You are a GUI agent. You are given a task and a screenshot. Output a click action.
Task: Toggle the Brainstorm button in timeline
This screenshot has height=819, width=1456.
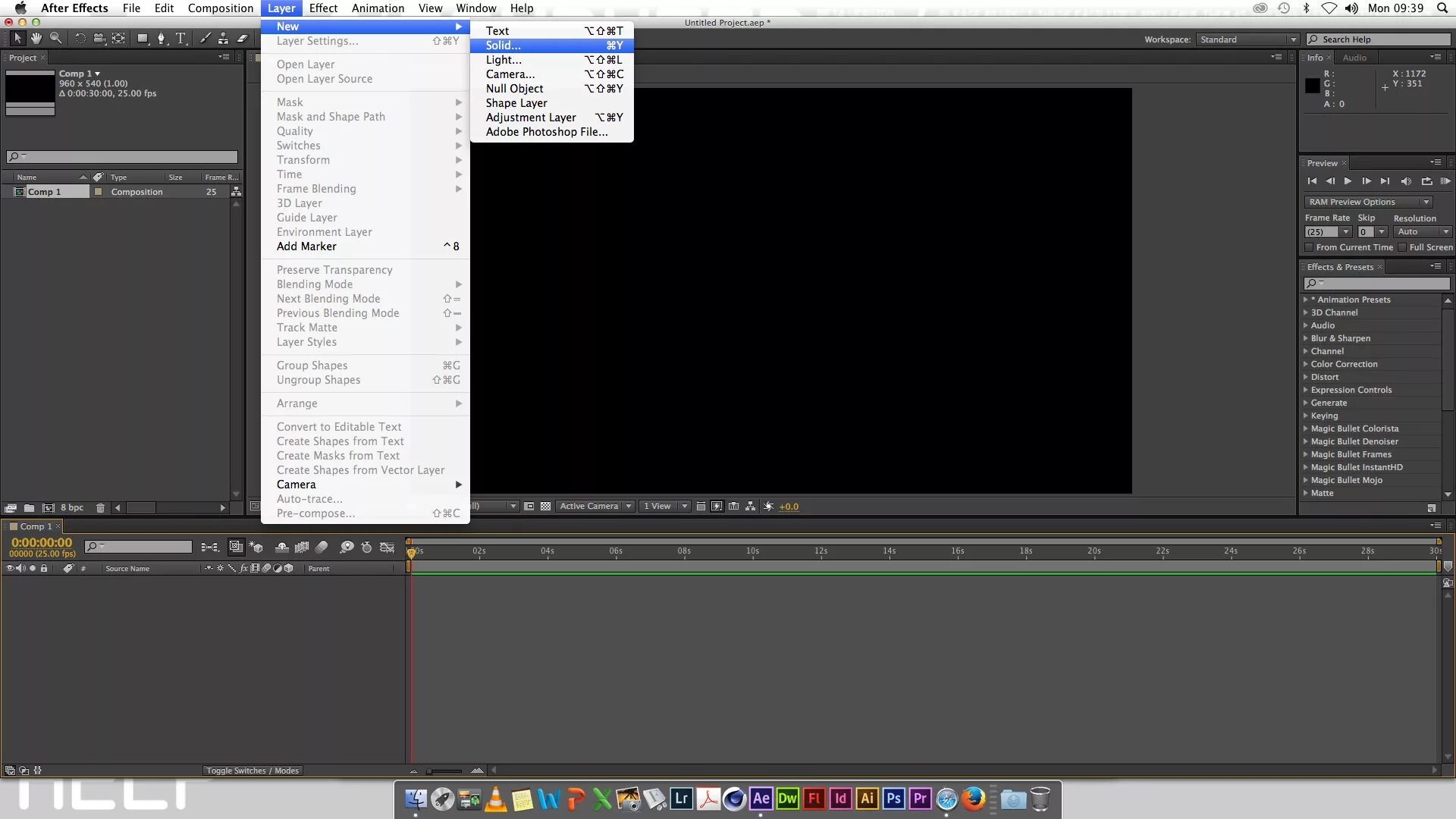click(347, 547)
